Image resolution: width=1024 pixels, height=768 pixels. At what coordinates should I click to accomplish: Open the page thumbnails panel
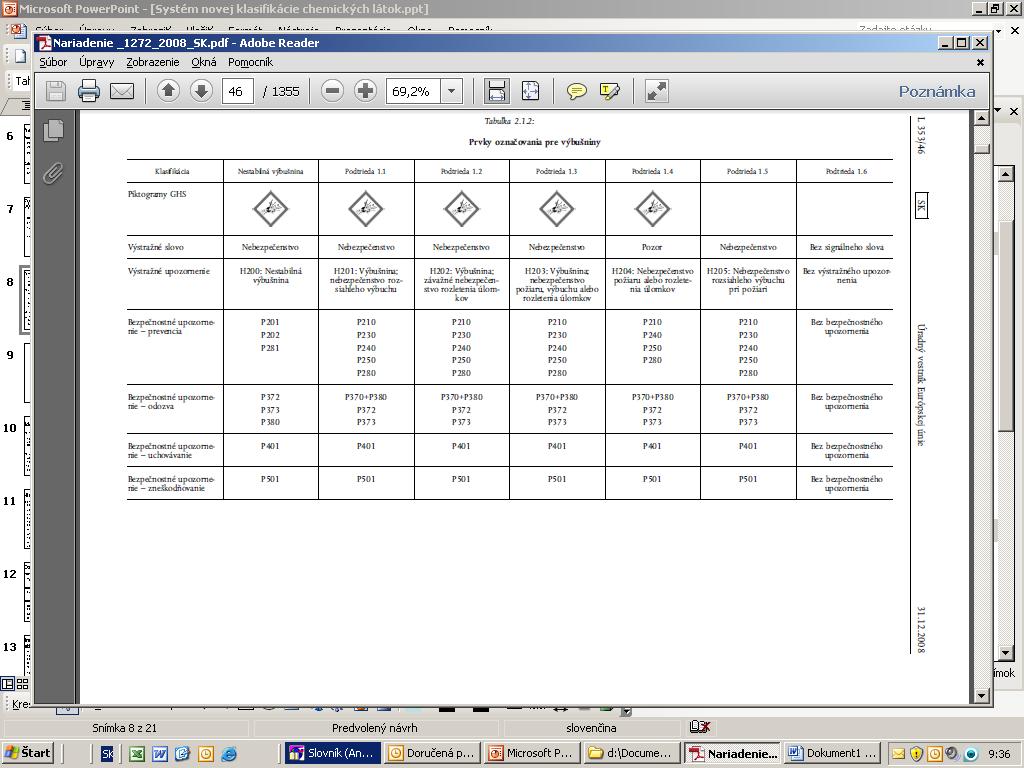(54, 131)
